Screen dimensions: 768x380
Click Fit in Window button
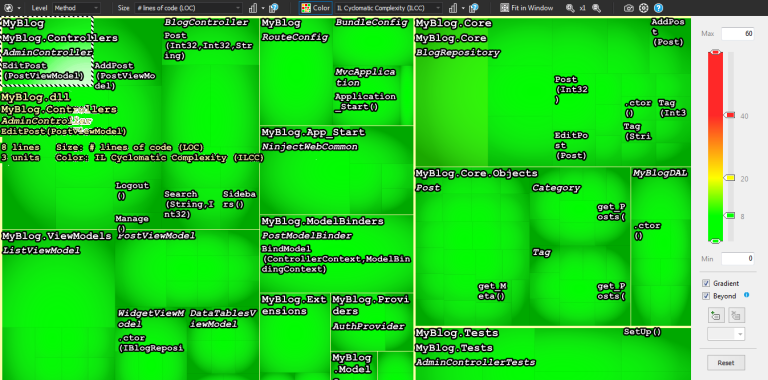[527, 8]
